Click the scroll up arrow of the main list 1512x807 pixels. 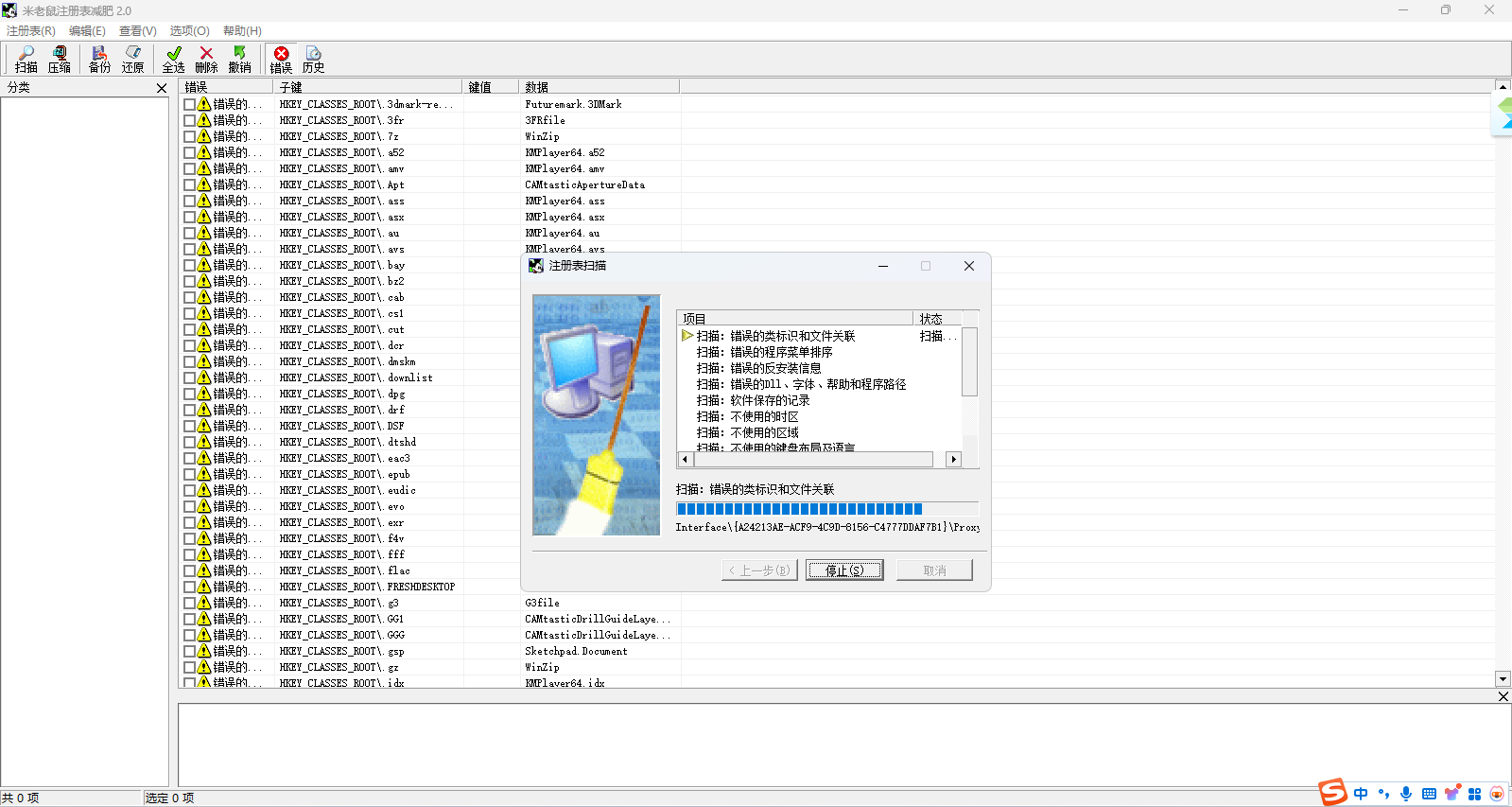click(x=1503, y=86)
